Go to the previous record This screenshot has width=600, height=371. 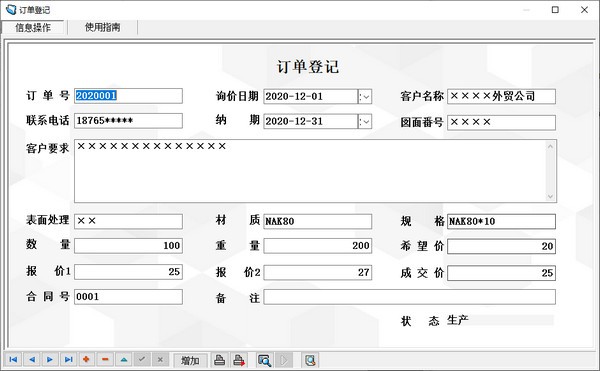coord(32,360)
